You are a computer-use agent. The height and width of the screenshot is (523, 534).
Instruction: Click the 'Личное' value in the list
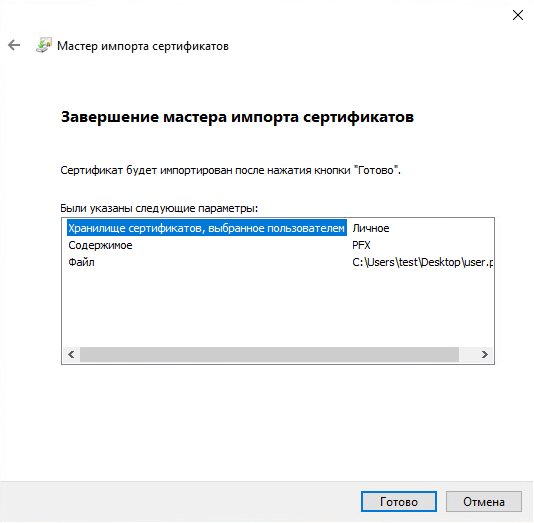[371, 228]
